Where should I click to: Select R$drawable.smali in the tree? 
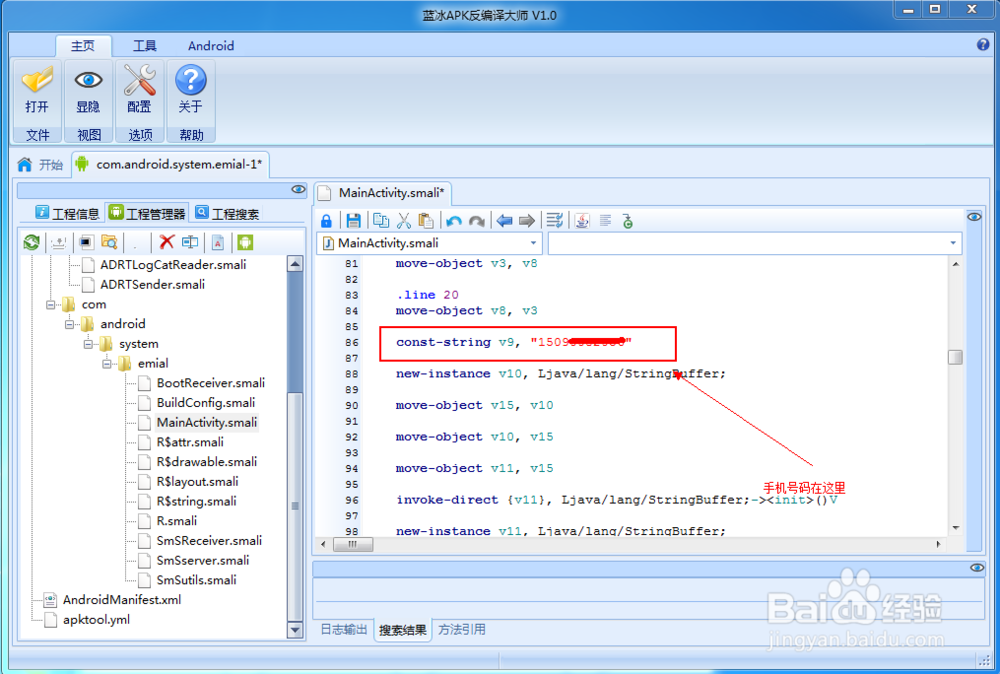[x=207, y=462]
